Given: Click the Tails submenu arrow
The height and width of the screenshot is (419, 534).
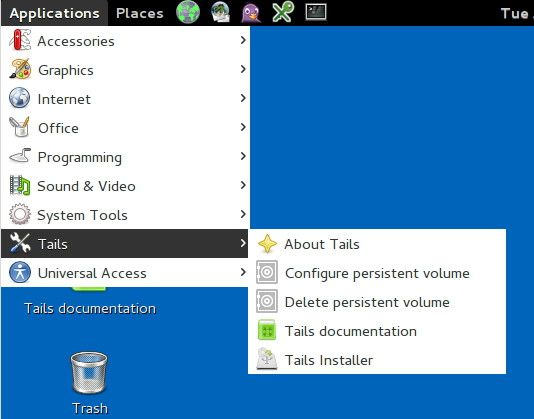Looking at the screenshot, I should [x=243, y=243].
